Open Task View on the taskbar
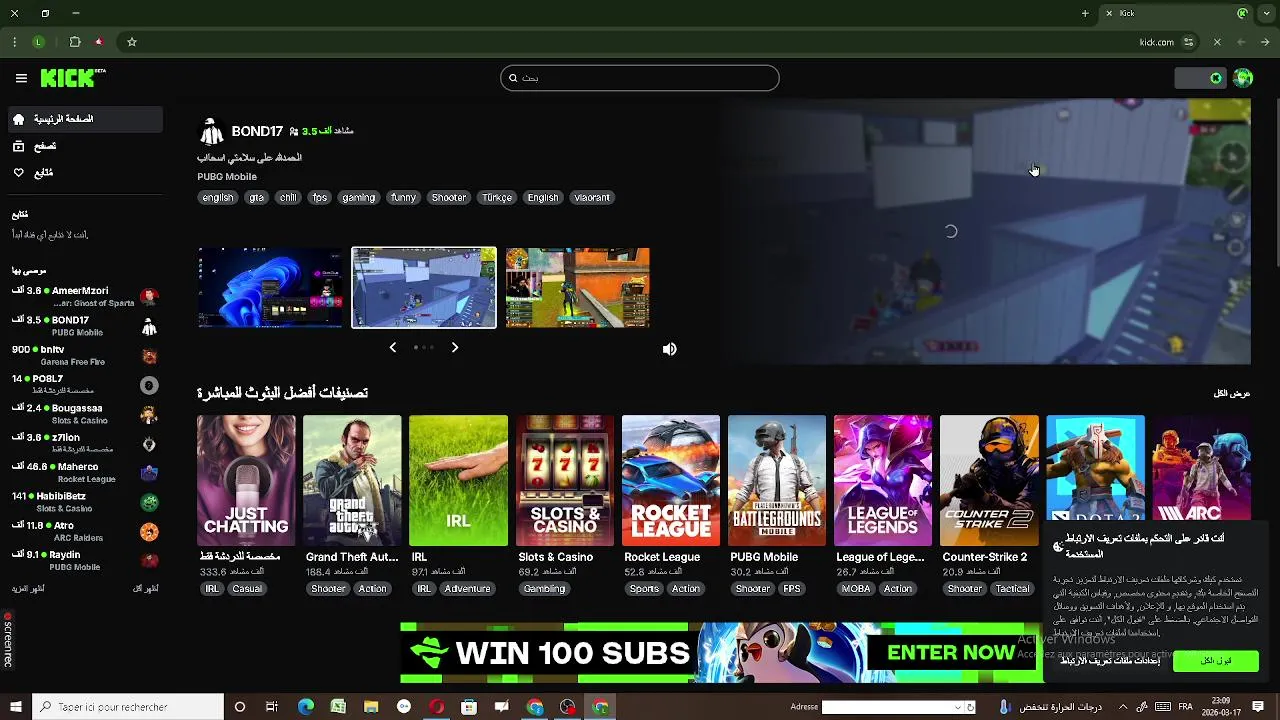Image resolution: width=1280 pixels, height=720 pixels. click(272, 707)
